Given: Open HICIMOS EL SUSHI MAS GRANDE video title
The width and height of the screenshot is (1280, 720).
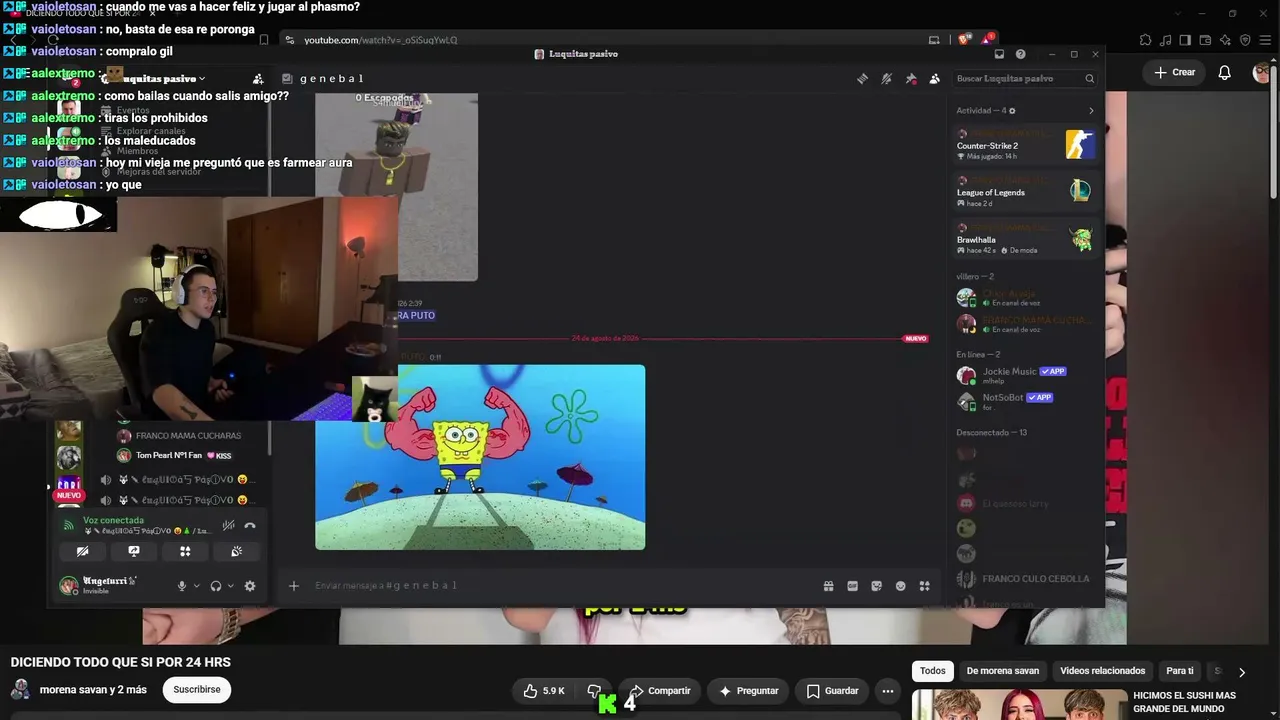Looking at the screenshot, I should pyautogui.click(x=1184, y=702).
